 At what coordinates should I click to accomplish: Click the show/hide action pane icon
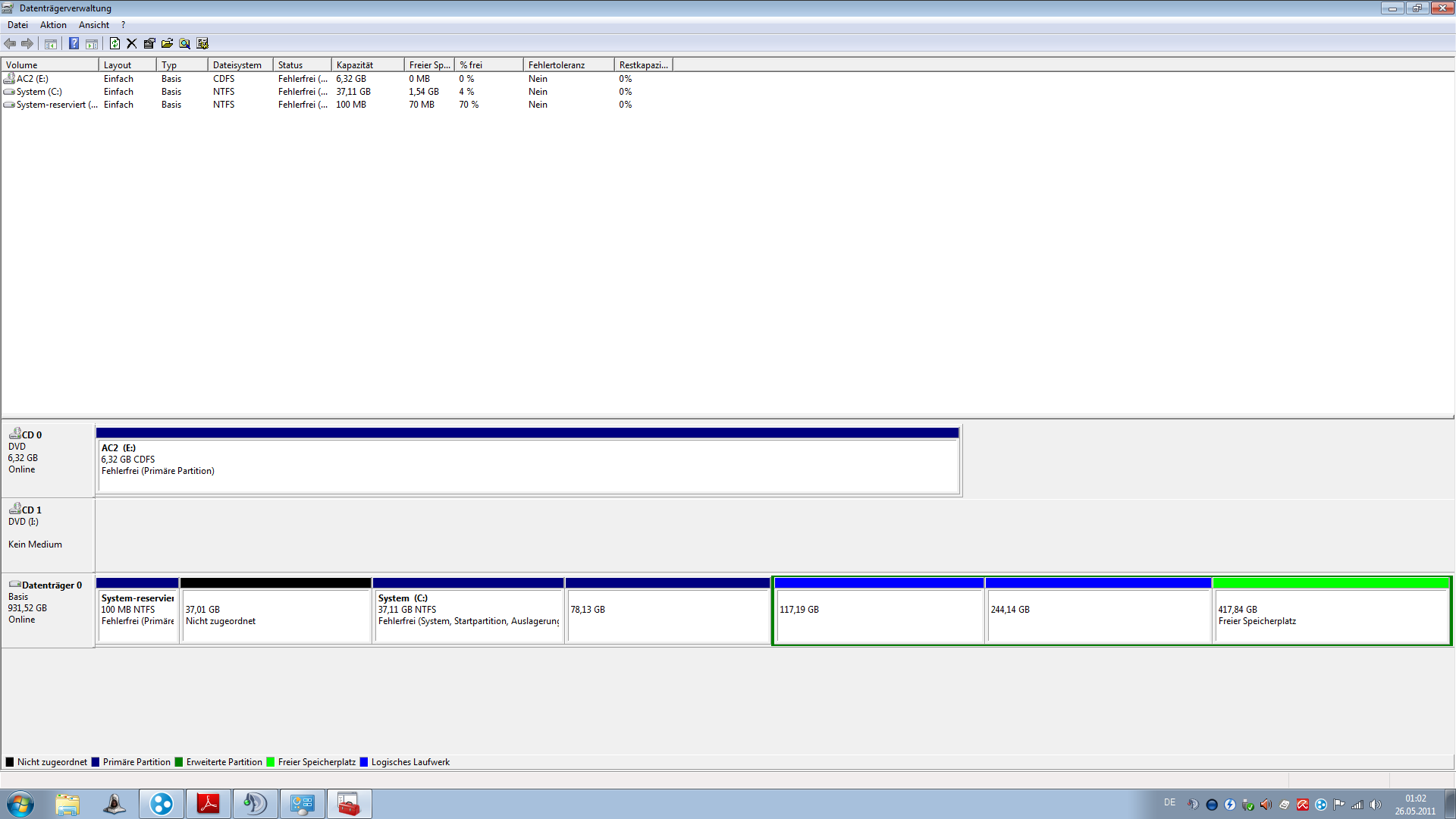(x=92, y=43)
